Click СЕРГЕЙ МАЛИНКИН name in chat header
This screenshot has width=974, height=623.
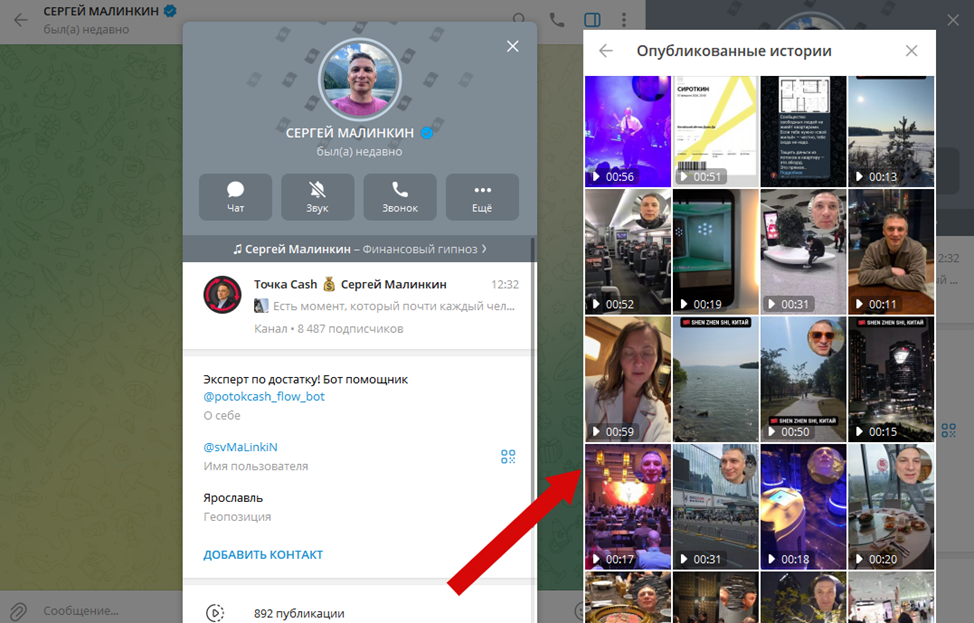101,11
